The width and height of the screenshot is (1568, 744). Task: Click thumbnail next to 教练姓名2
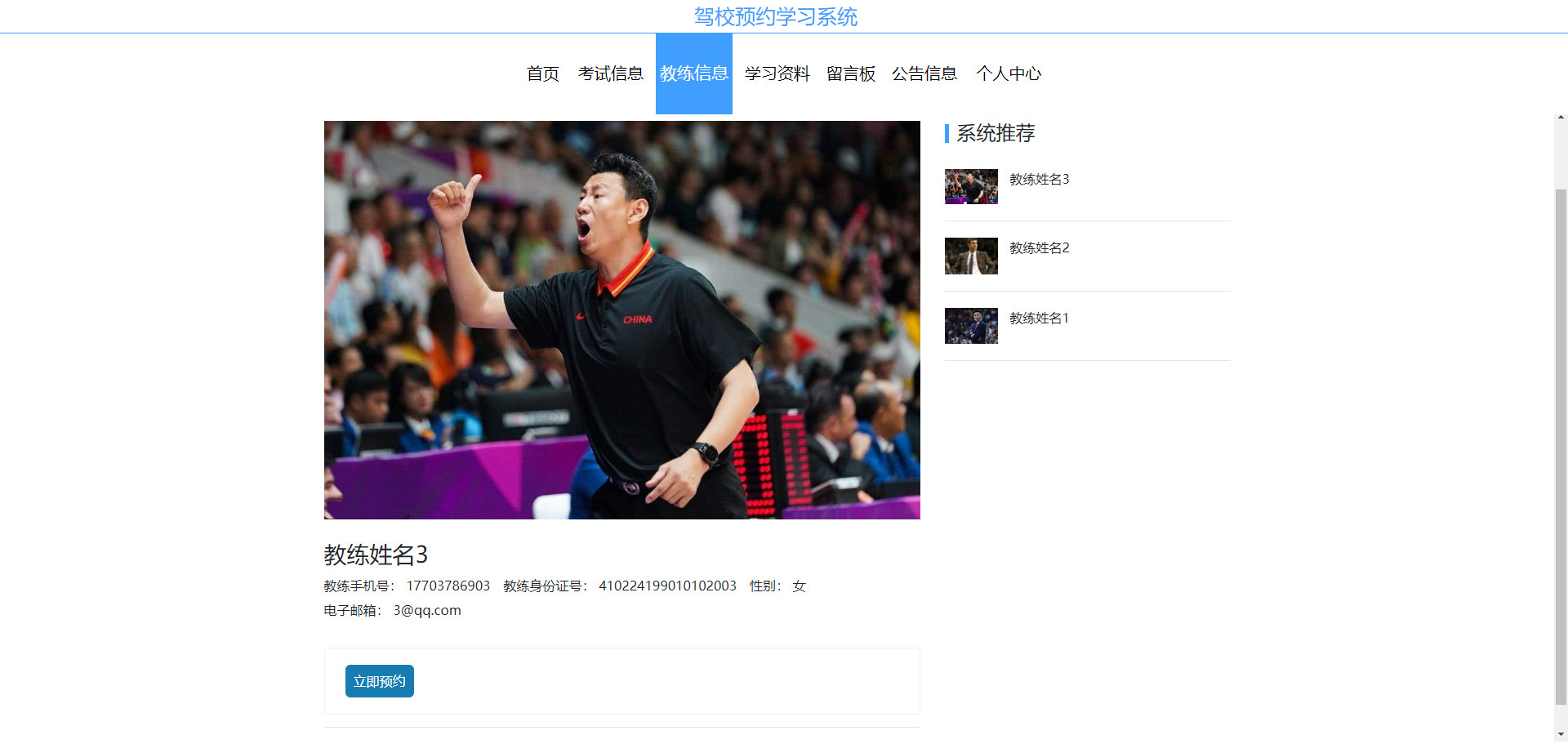pyautogui.click(x=971, y=256)
